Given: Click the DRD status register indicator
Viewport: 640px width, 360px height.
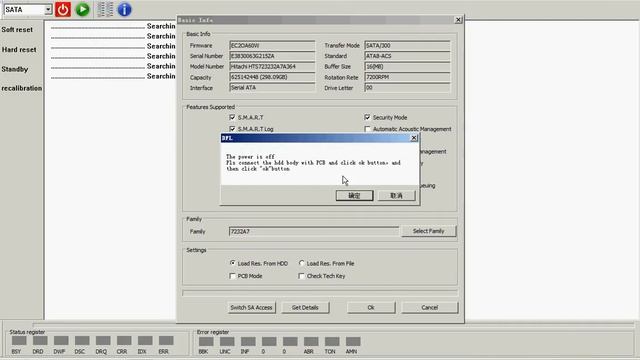Looking at the screenshot, I should point(40,340).
